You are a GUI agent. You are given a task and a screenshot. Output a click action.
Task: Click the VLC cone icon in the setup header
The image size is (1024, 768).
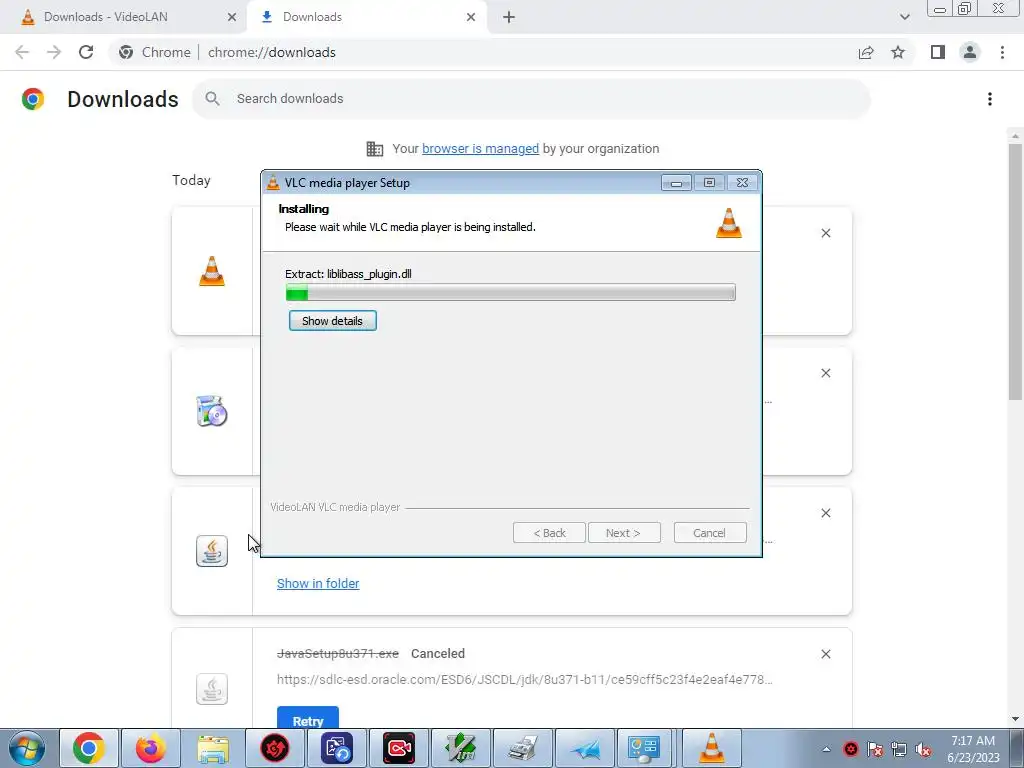click(x=729, y=223)
